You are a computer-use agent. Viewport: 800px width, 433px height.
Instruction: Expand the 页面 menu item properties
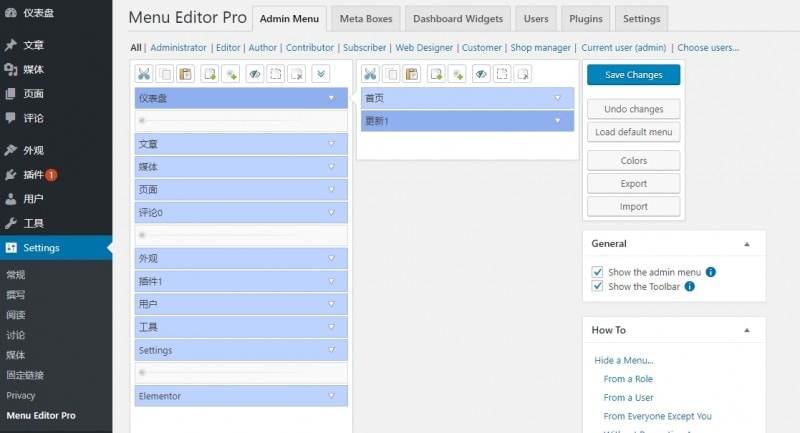[332, 189]
